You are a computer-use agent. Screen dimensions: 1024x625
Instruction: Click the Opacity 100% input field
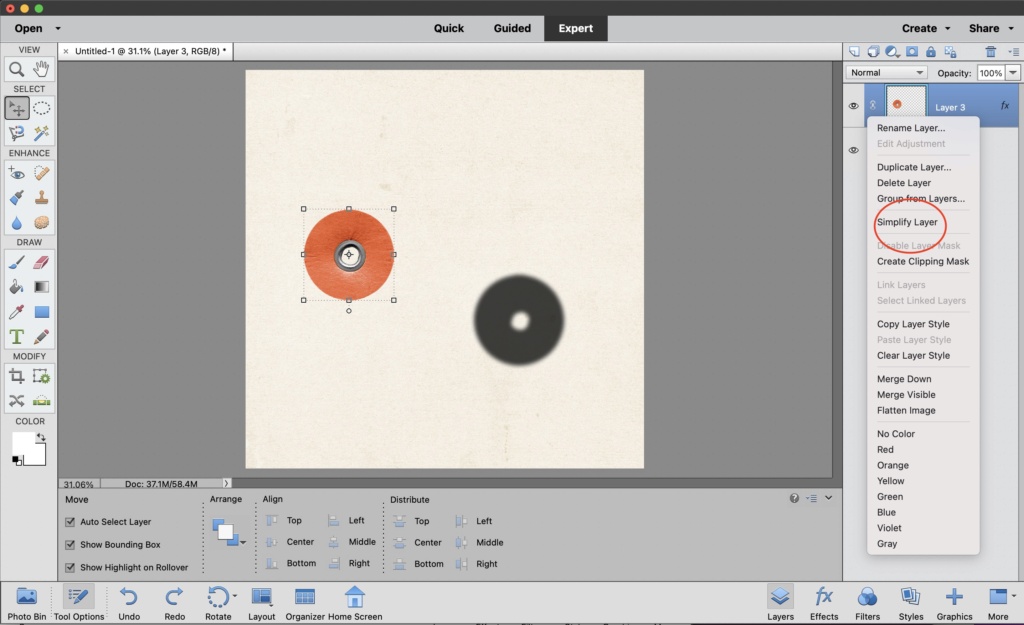[991, 72]
